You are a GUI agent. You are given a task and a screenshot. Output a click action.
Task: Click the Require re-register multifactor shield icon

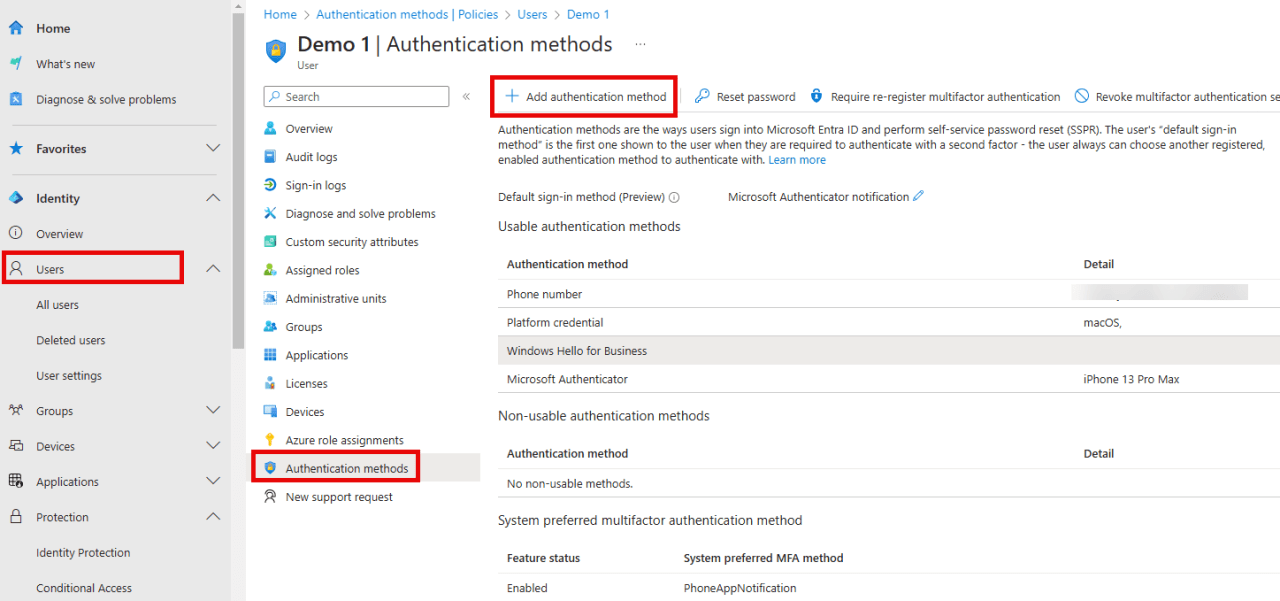816,97
